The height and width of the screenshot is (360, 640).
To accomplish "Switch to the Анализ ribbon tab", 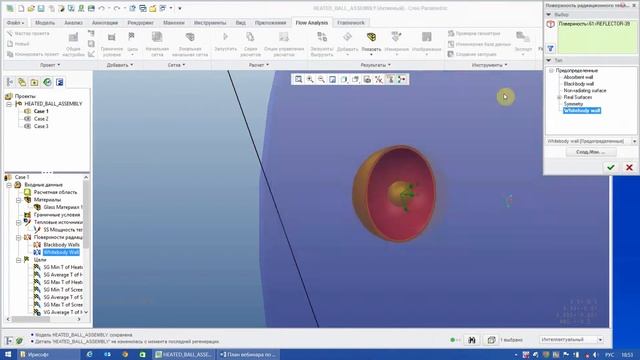I will point(73,23).
